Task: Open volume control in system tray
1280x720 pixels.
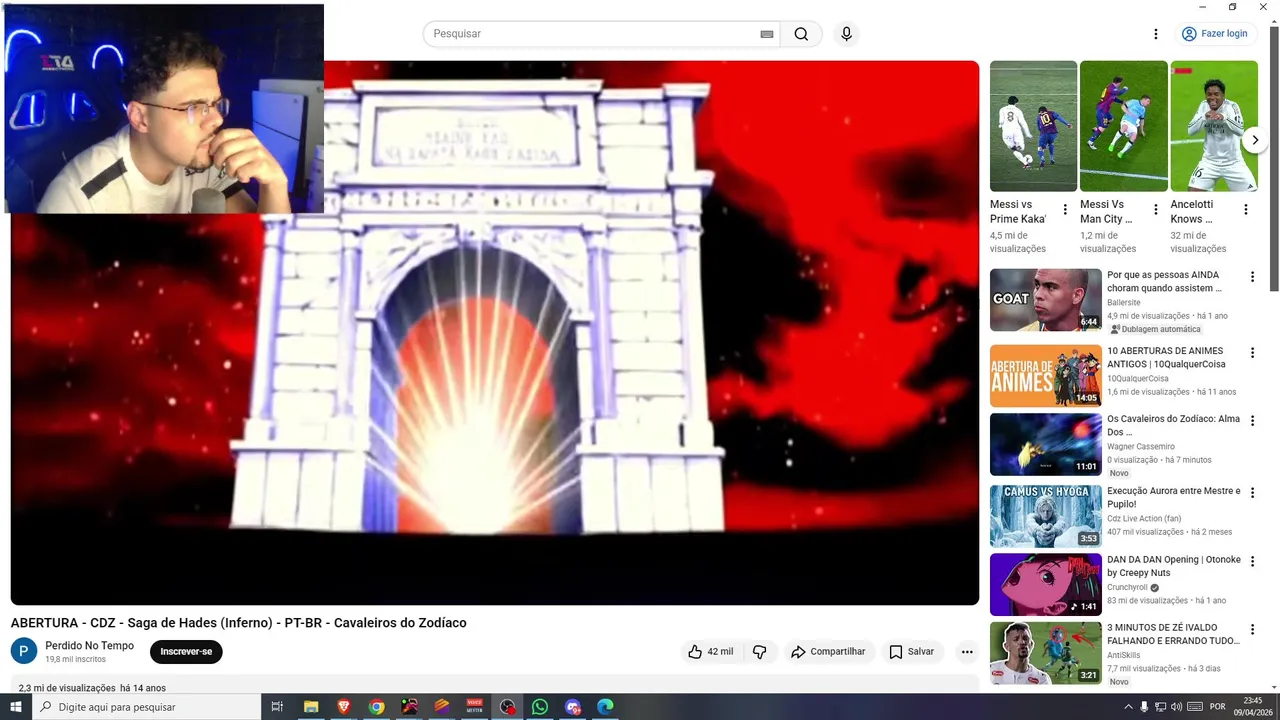Action: [1176, 707]
